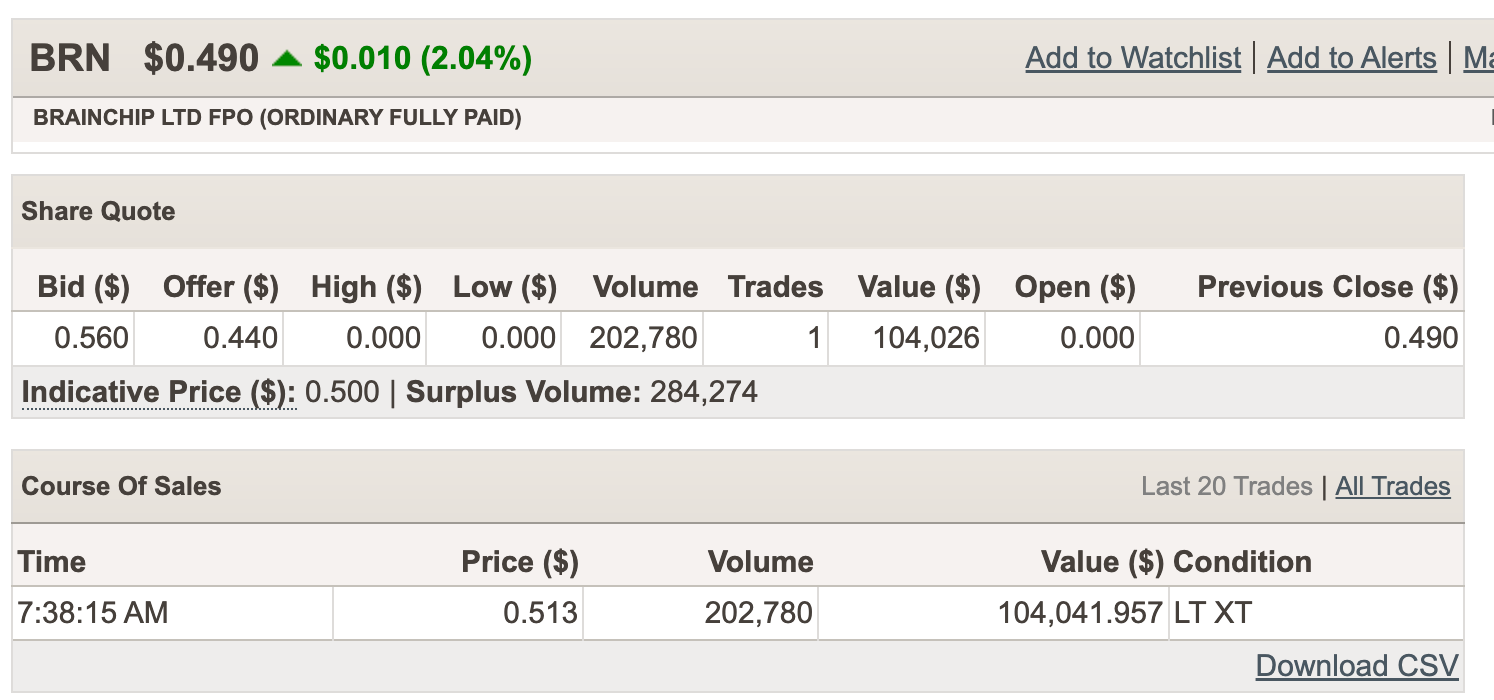Click the Indicative Price ($) dotted label
1494x700 pixels.
click(159, 392)
